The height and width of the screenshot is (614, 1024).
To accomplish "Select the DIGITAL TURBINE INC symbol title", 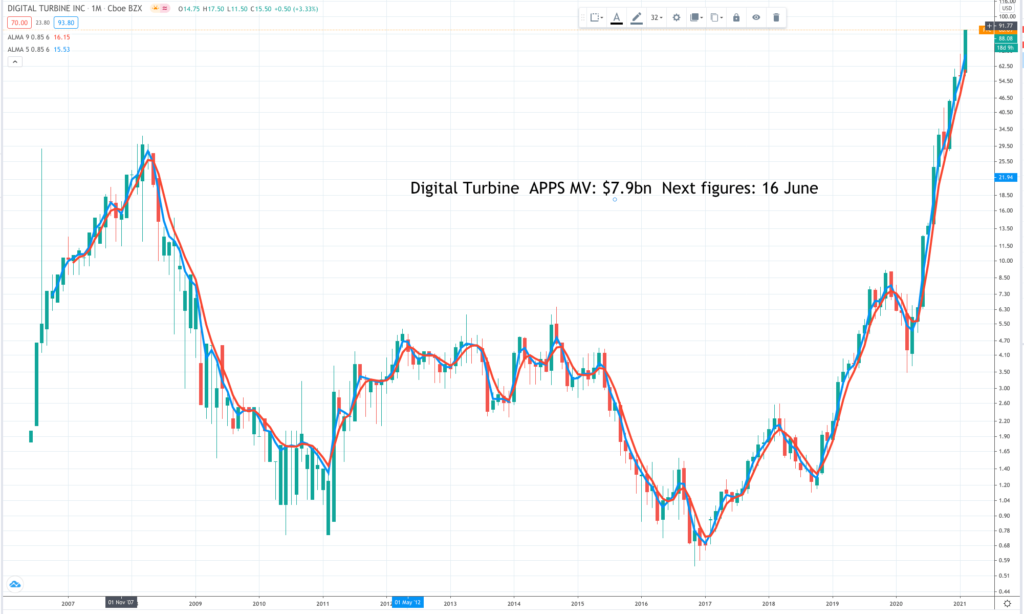I will click(x=46, y=8).
